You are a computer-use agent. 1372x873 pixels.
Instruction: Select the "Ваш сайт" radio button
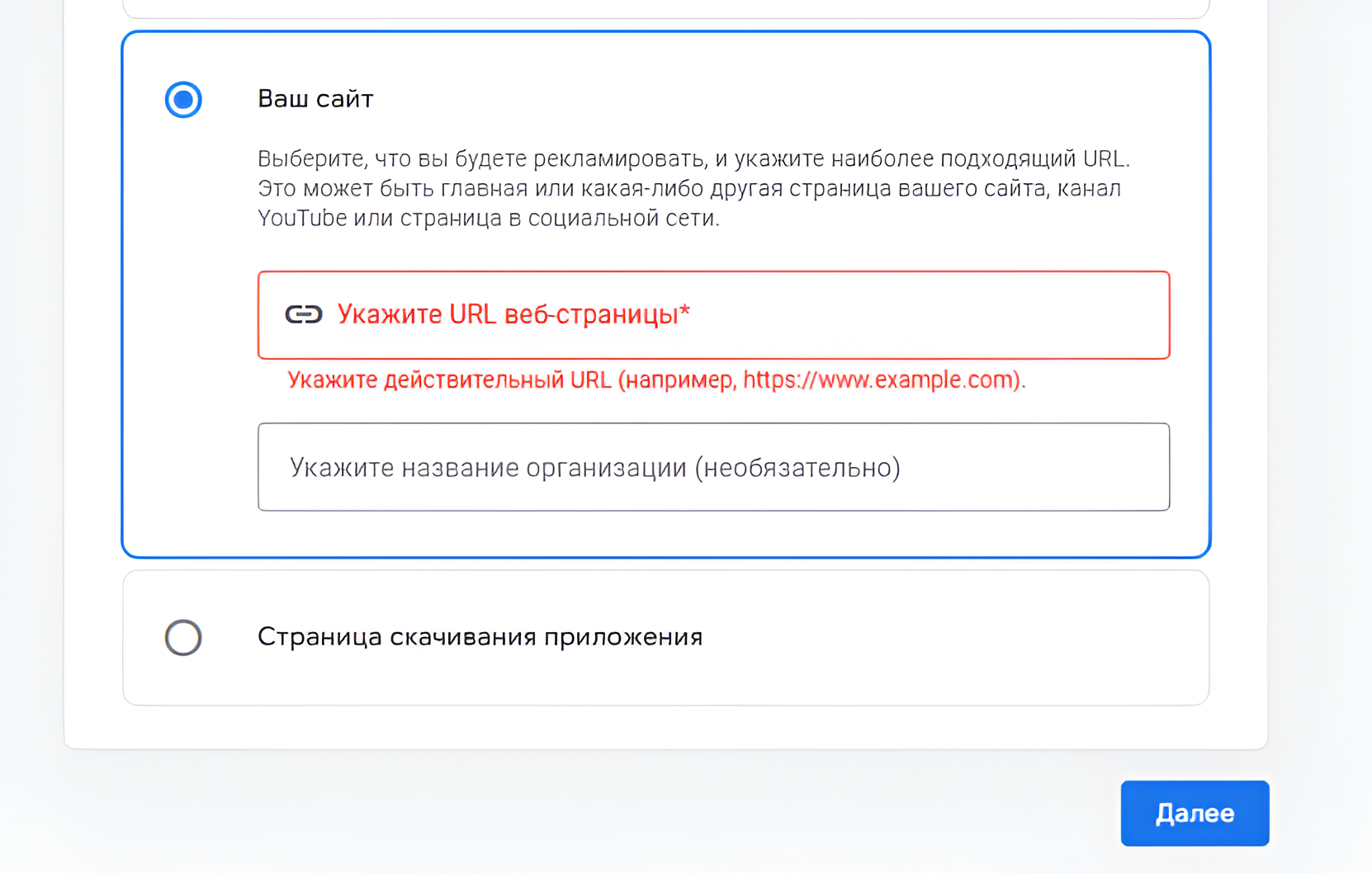[x=183, y=100]
